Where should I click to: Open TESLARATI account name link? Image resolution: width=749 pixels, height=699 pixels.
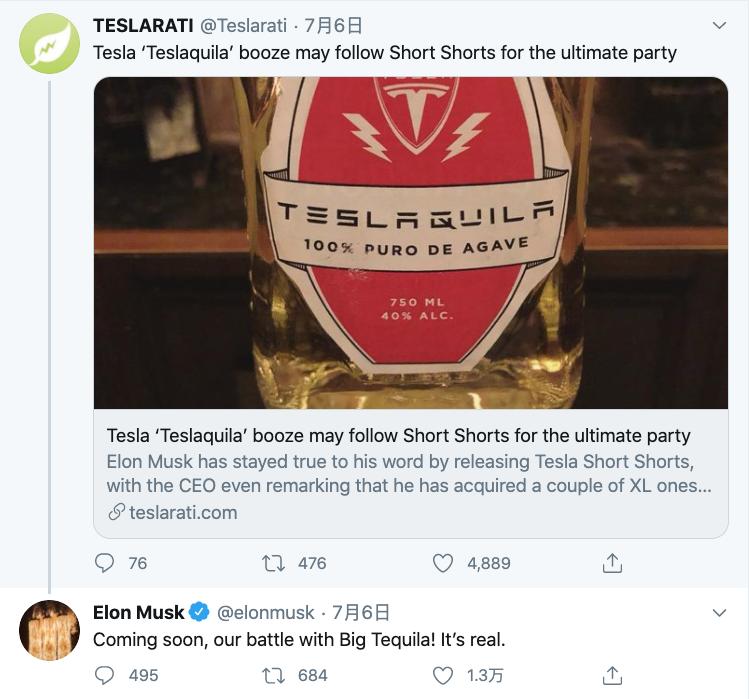coord(142,25)
